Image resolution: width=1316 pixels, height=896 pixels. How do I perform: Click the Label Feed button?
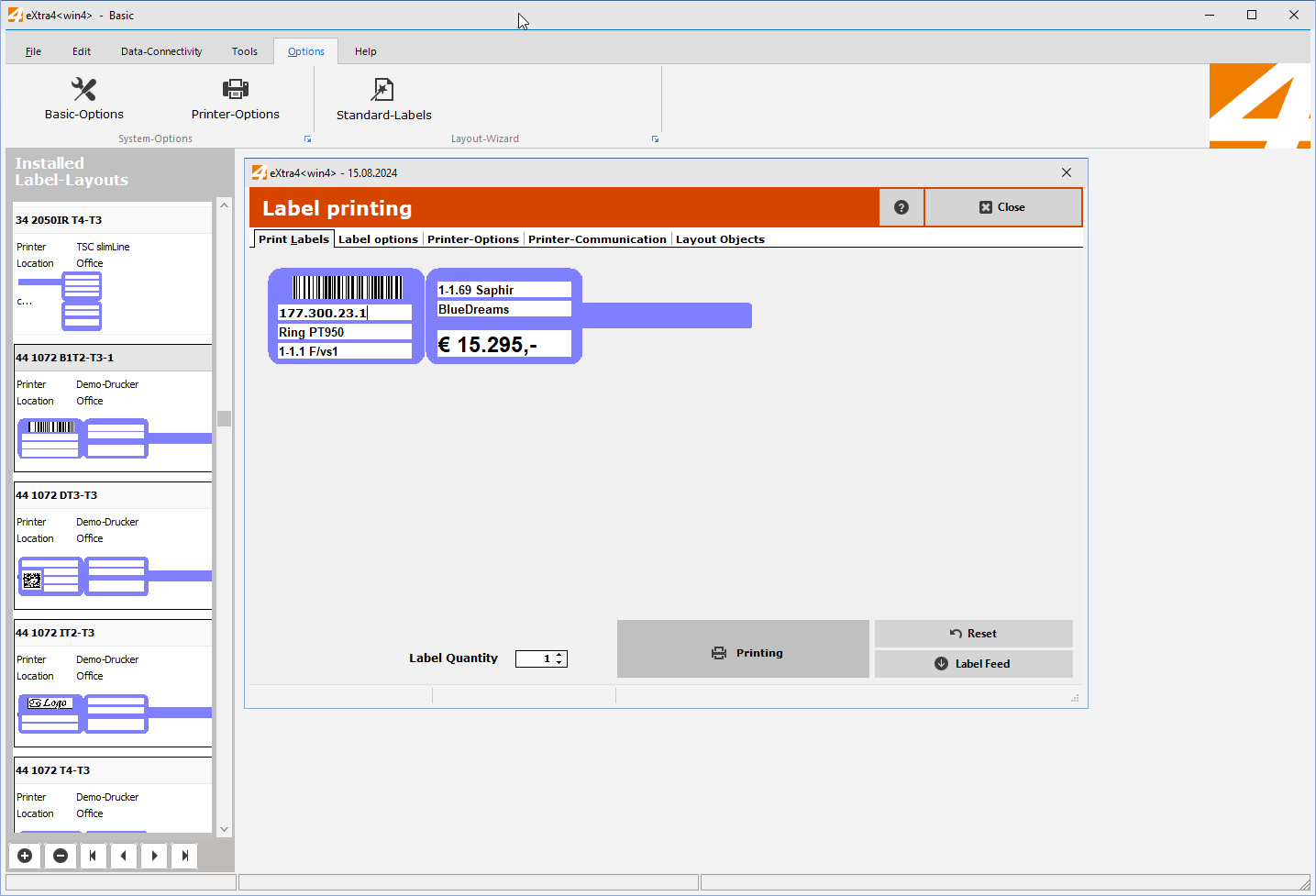coord(973,664)
